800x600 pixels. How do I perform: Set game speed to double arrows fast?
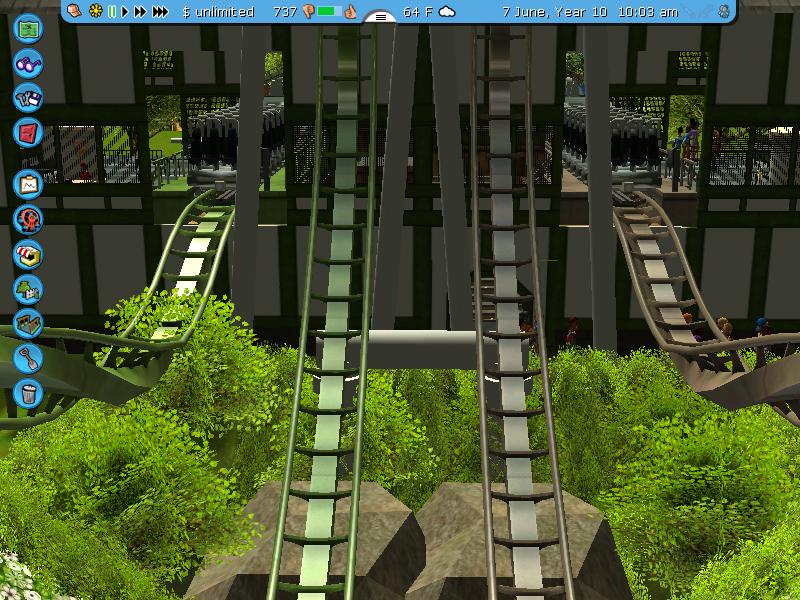140,11
